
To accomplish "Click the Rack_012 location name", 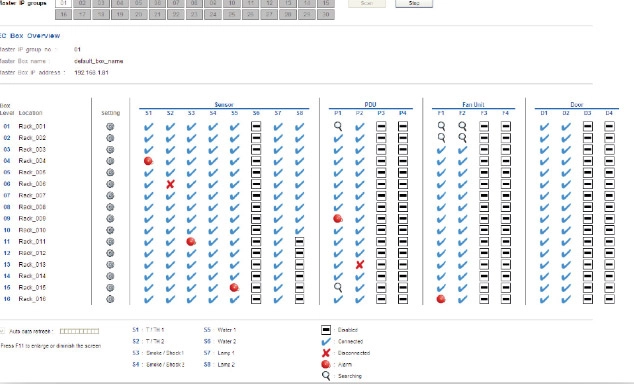I will tap(32, 253).
